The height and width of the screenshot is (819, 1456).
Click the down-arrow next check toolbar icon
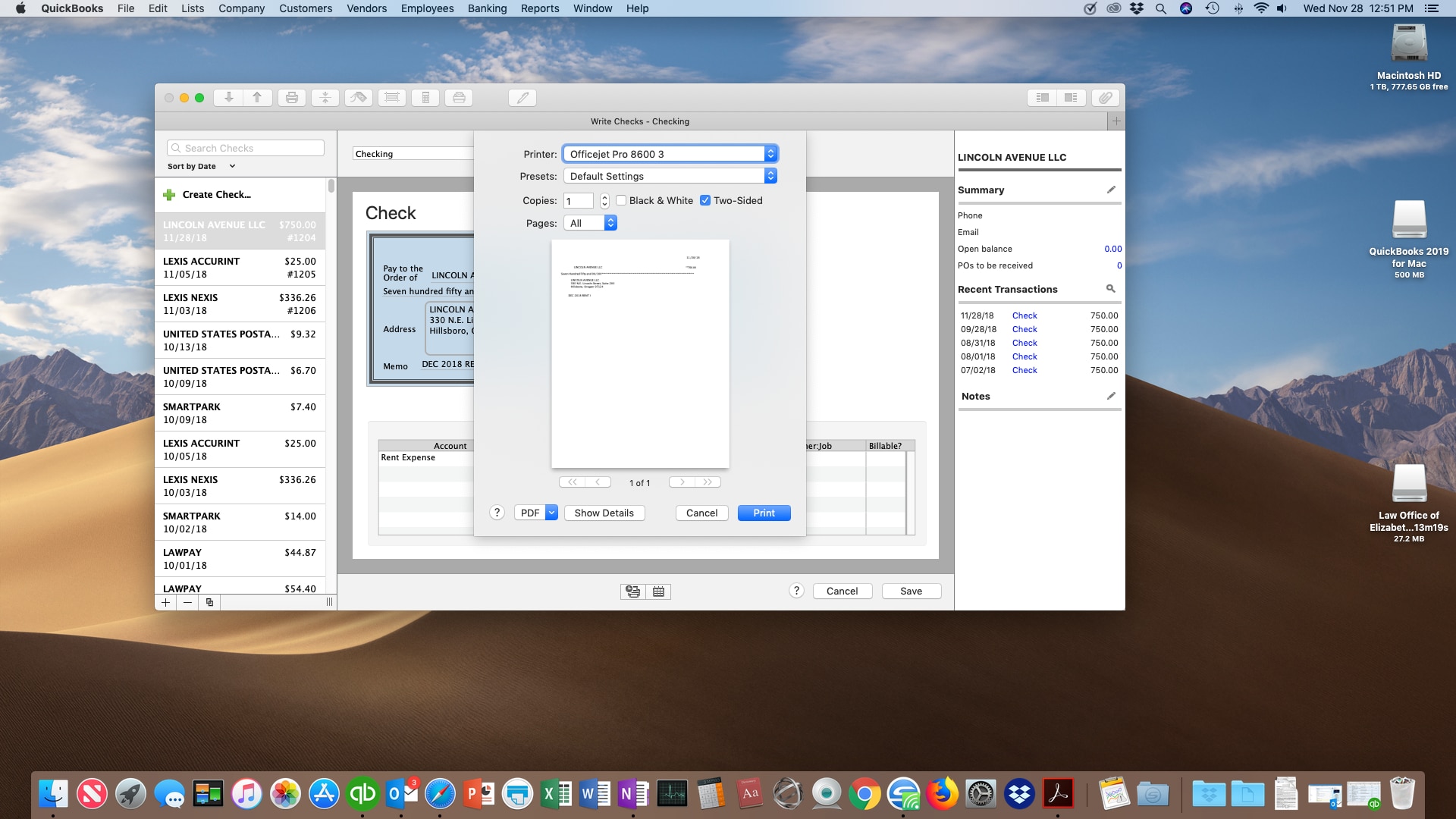(x=228, y=98)
